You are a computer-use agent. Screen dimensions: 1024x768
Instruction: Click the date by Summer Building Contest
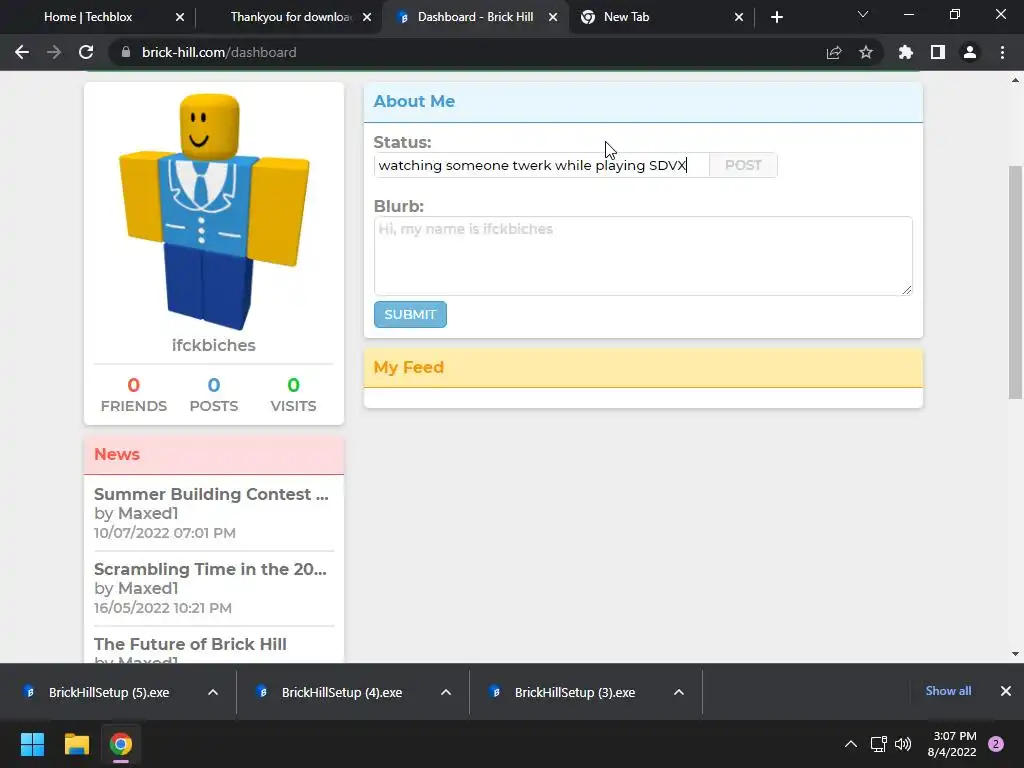[165, 533]
